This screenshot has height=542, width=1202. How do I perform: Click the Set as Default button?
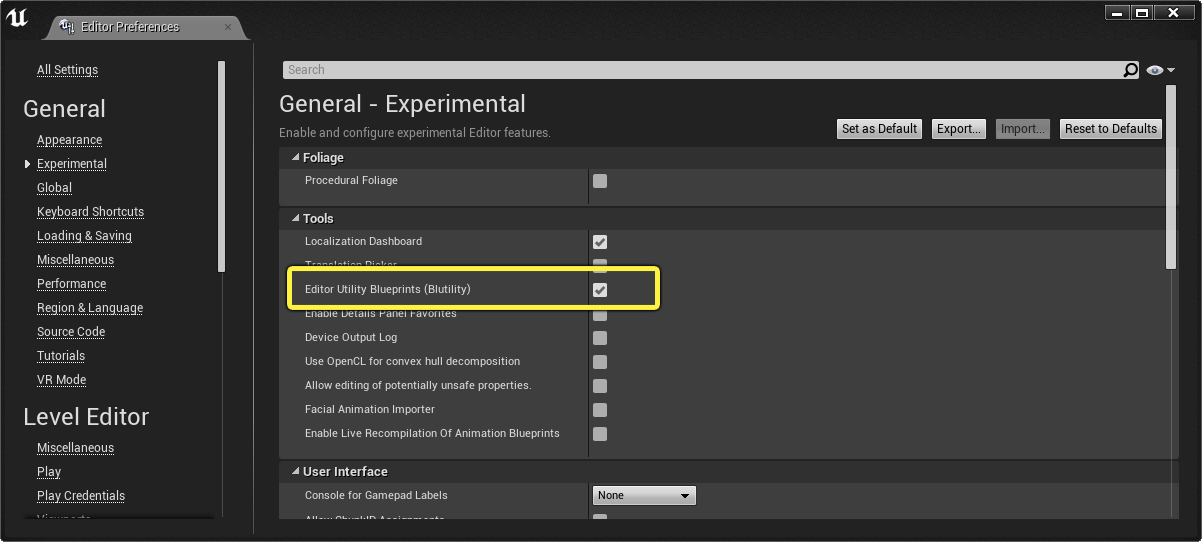pyautogui.click(x=879, y=129)
